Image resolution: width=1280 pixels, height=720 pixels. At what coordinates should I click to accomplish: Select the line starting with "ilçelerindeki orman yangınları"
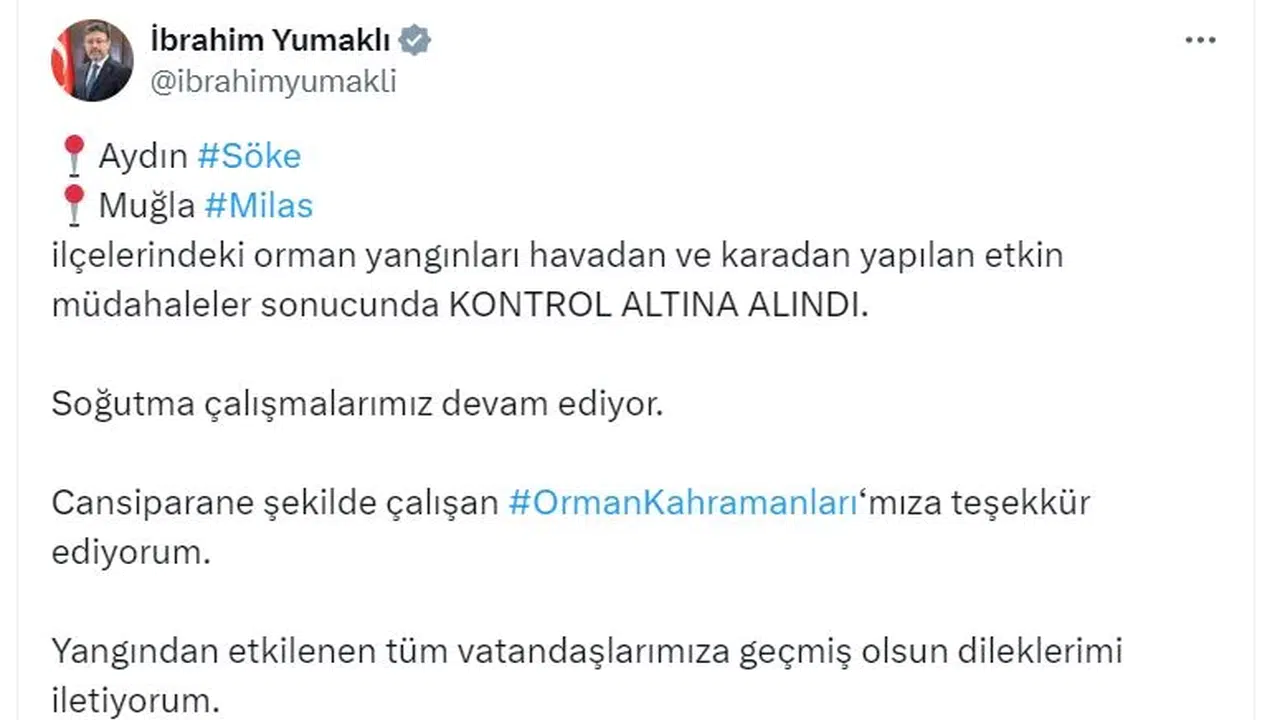tap(557, 256)
